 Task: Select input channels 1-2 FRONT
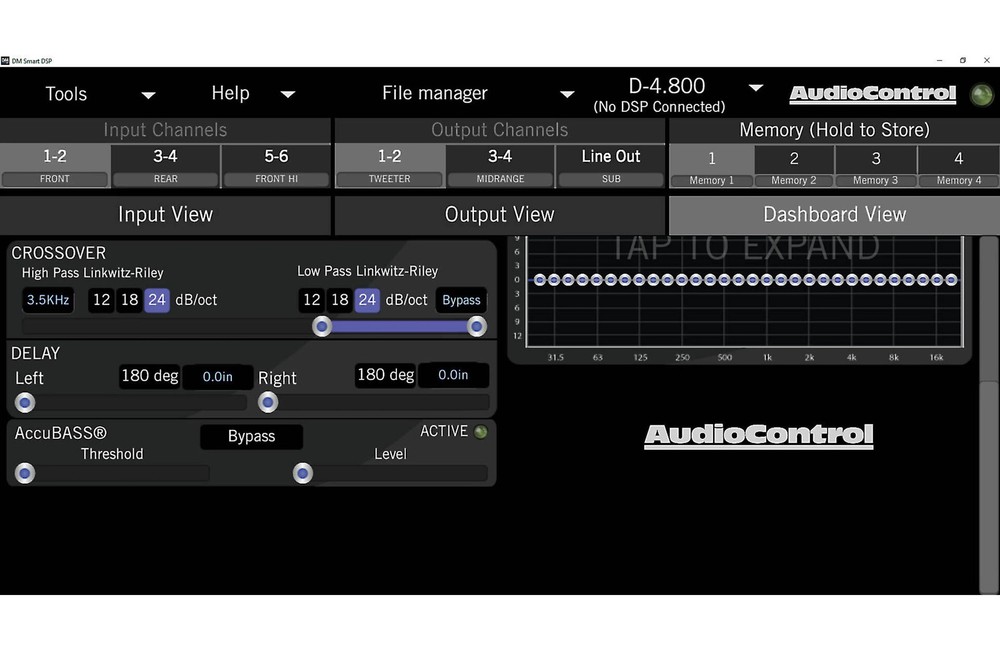(55, 166)
